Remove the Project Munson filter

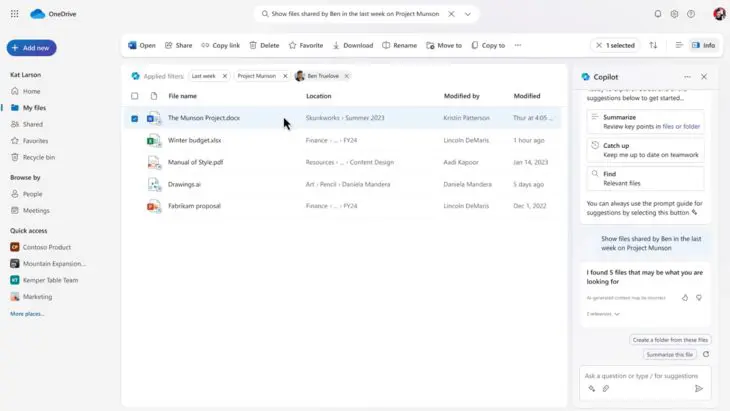coord(285,76)
